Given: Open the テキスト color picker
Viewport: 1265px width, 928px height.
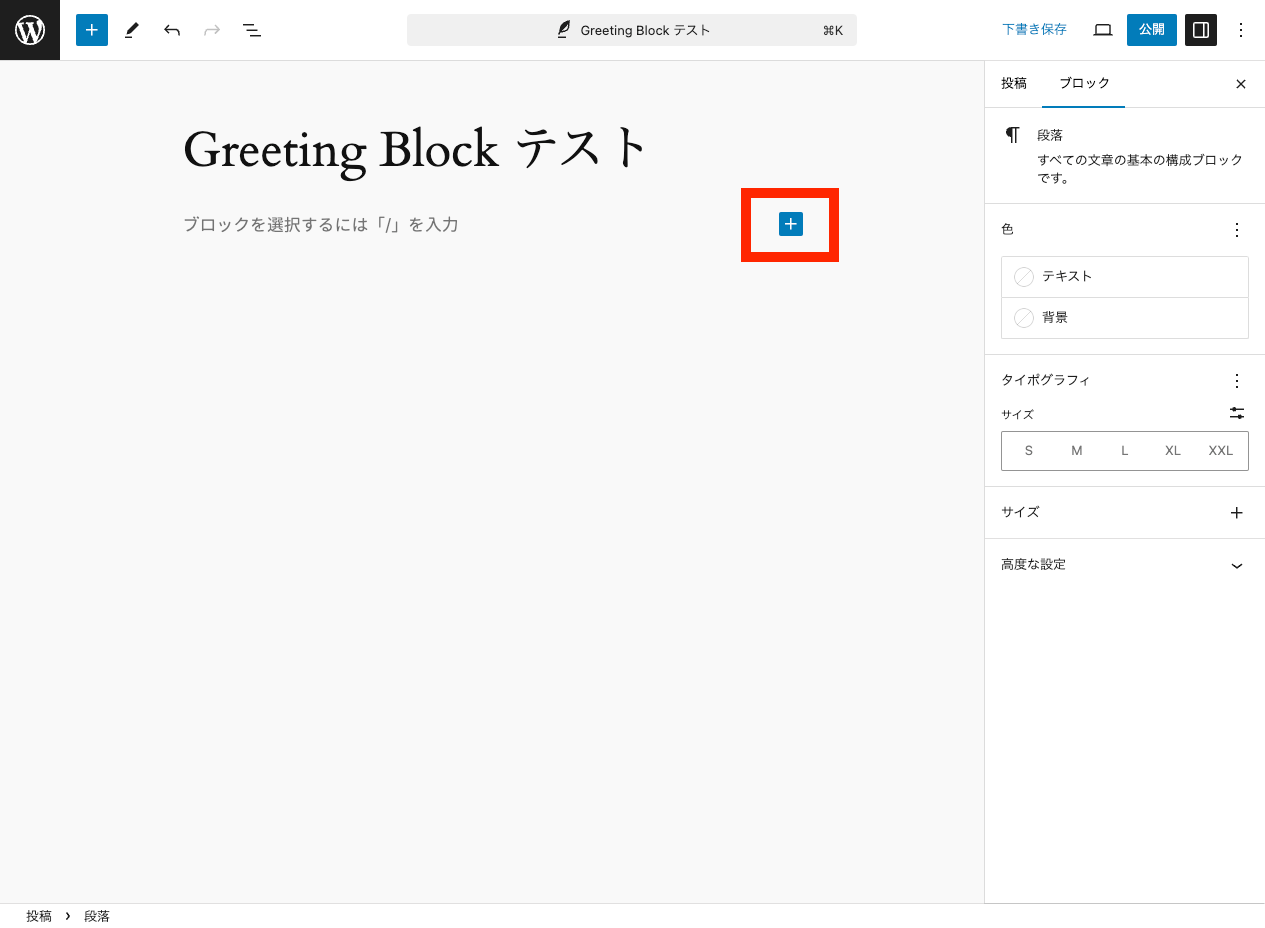Looking at the screenshot, I should [x=1125, y=277].
